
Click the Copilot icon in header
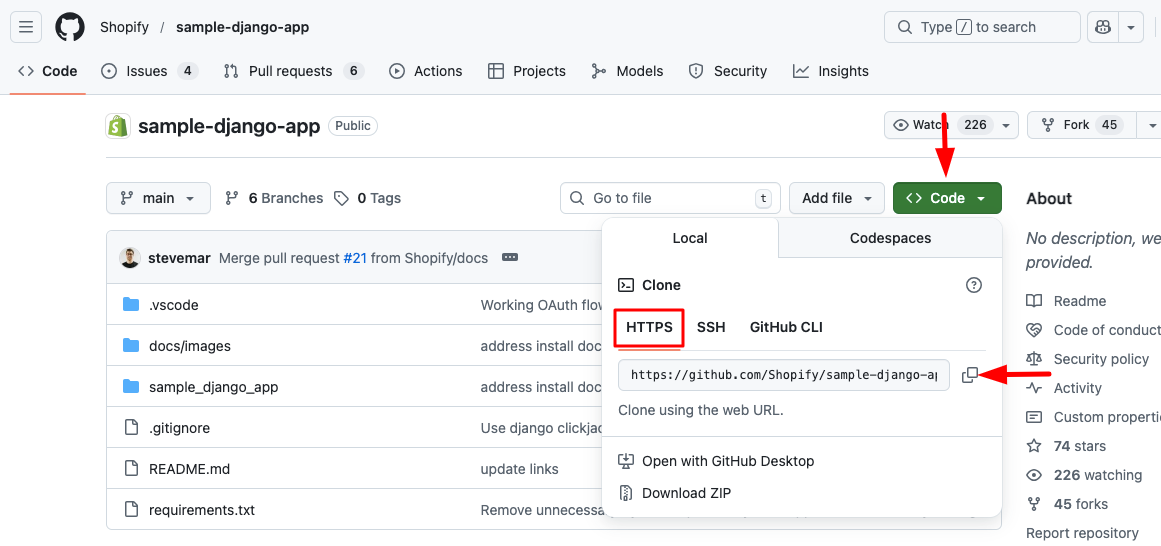pos(1103,27)
